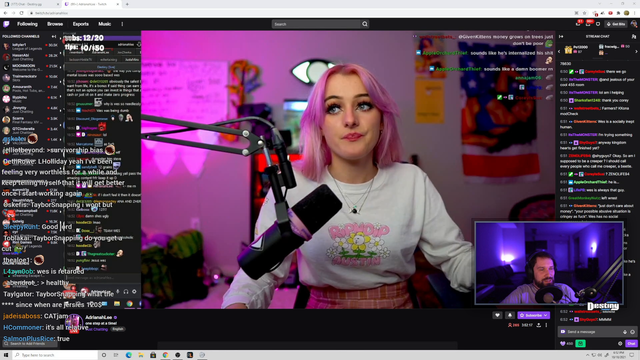Click the Send a message chat field
This screenshot has width=640, height=360.
click(x=593, y=332)
